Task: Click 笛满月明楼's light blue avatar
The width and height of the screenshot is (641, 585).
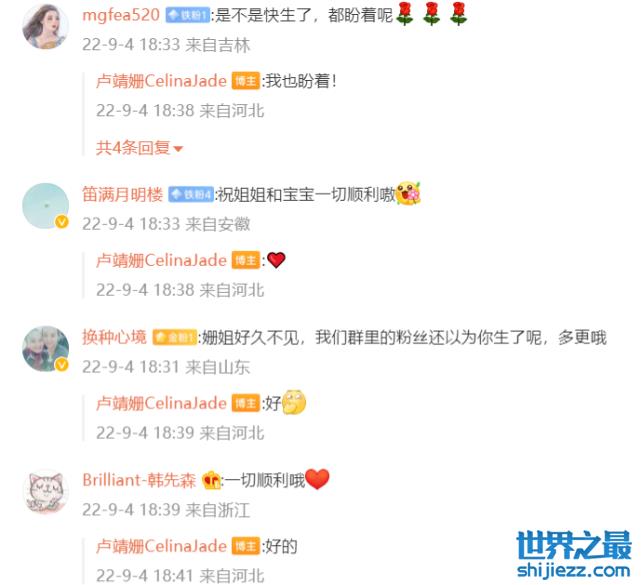Action: pos(45,206)
